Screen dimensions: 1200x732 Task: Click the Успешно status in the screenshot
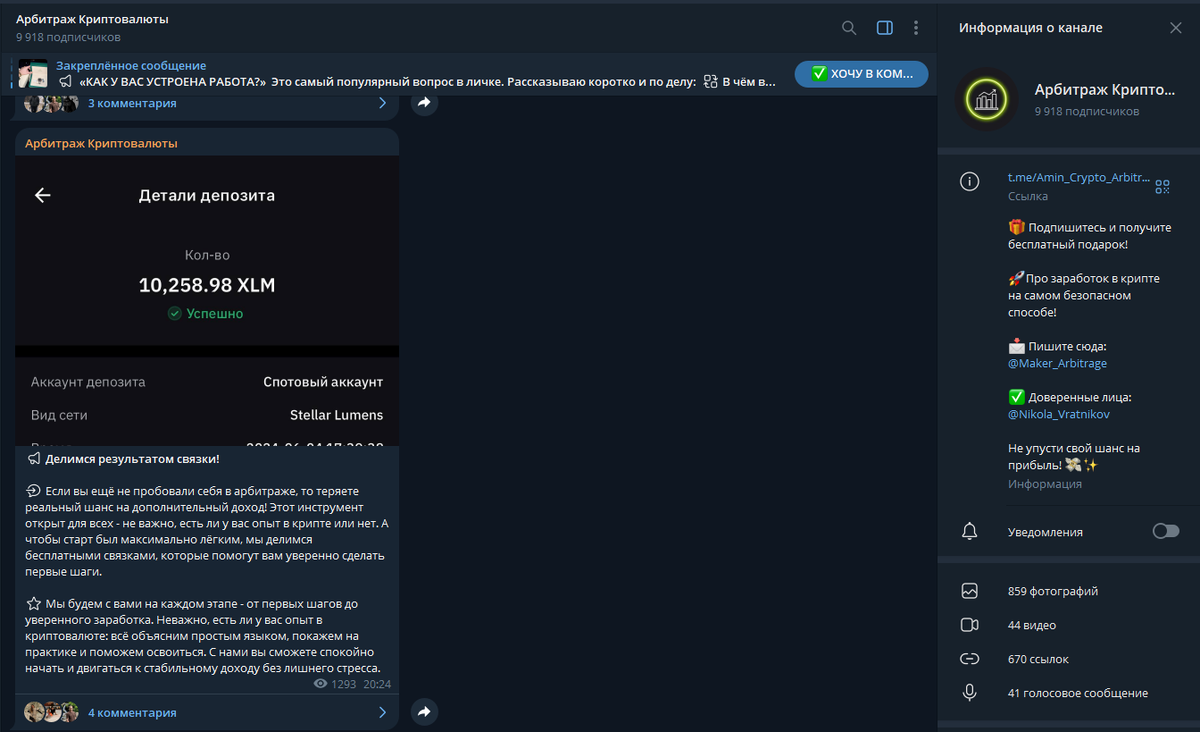207,313
